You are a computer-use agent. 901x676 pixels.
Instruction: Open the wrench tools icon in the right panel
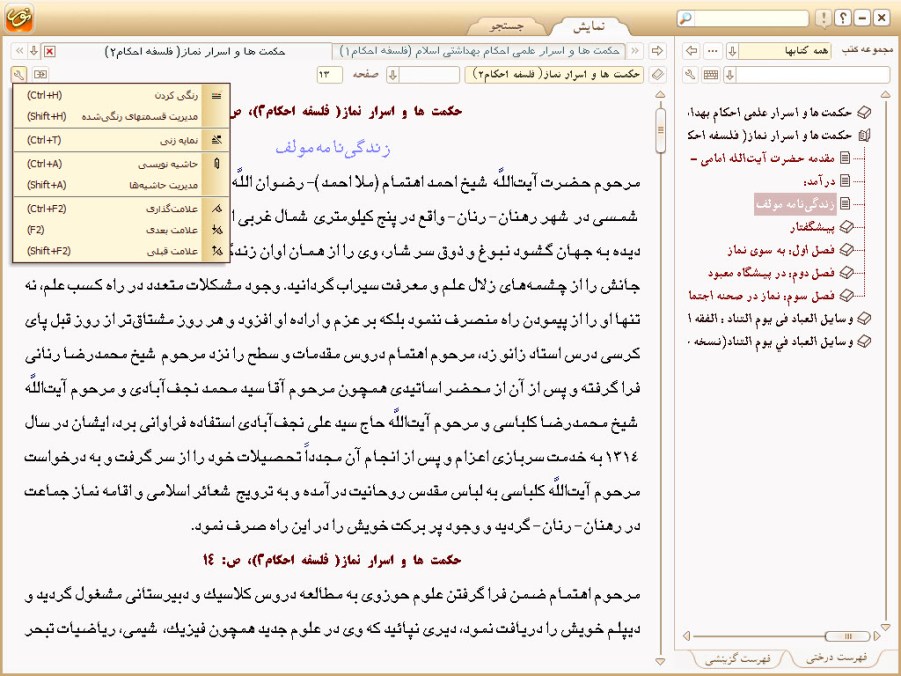(x=691, y=75)
